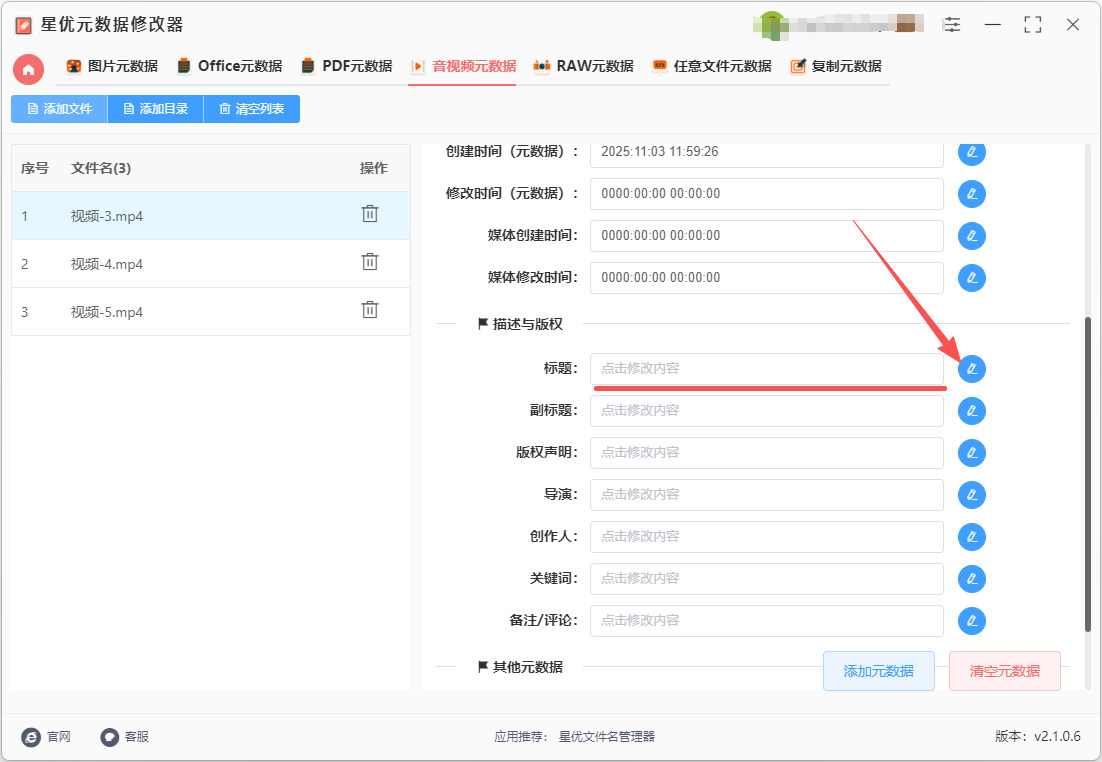Click the user avatar in title bar

(x=772, y=25)
